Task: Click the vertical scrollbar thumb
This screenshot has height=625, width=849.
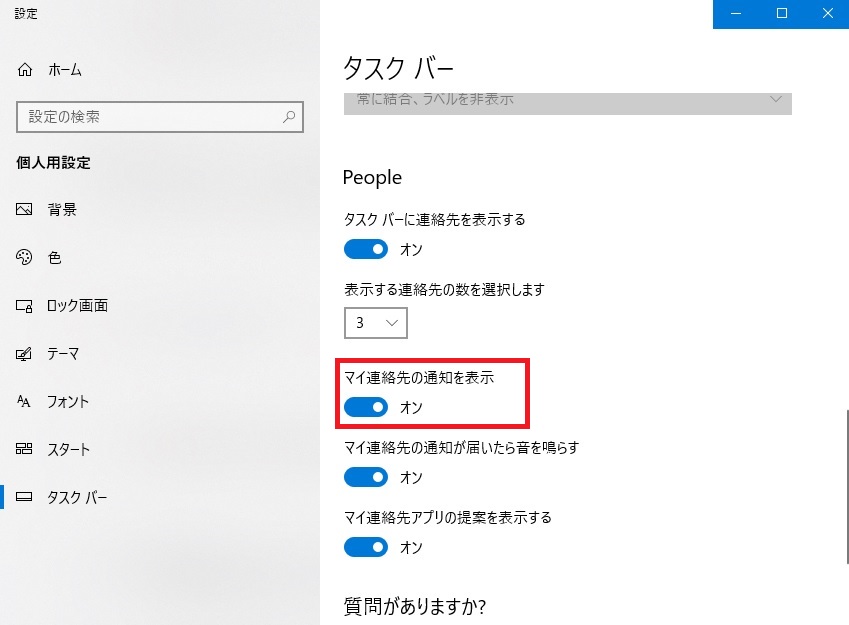Action: pos(847,486)
